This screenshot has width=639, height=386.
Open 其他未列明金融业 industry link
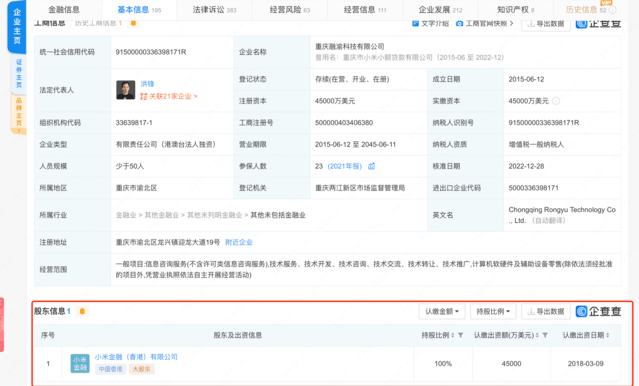pyautogui.click(x=214, y=215)
